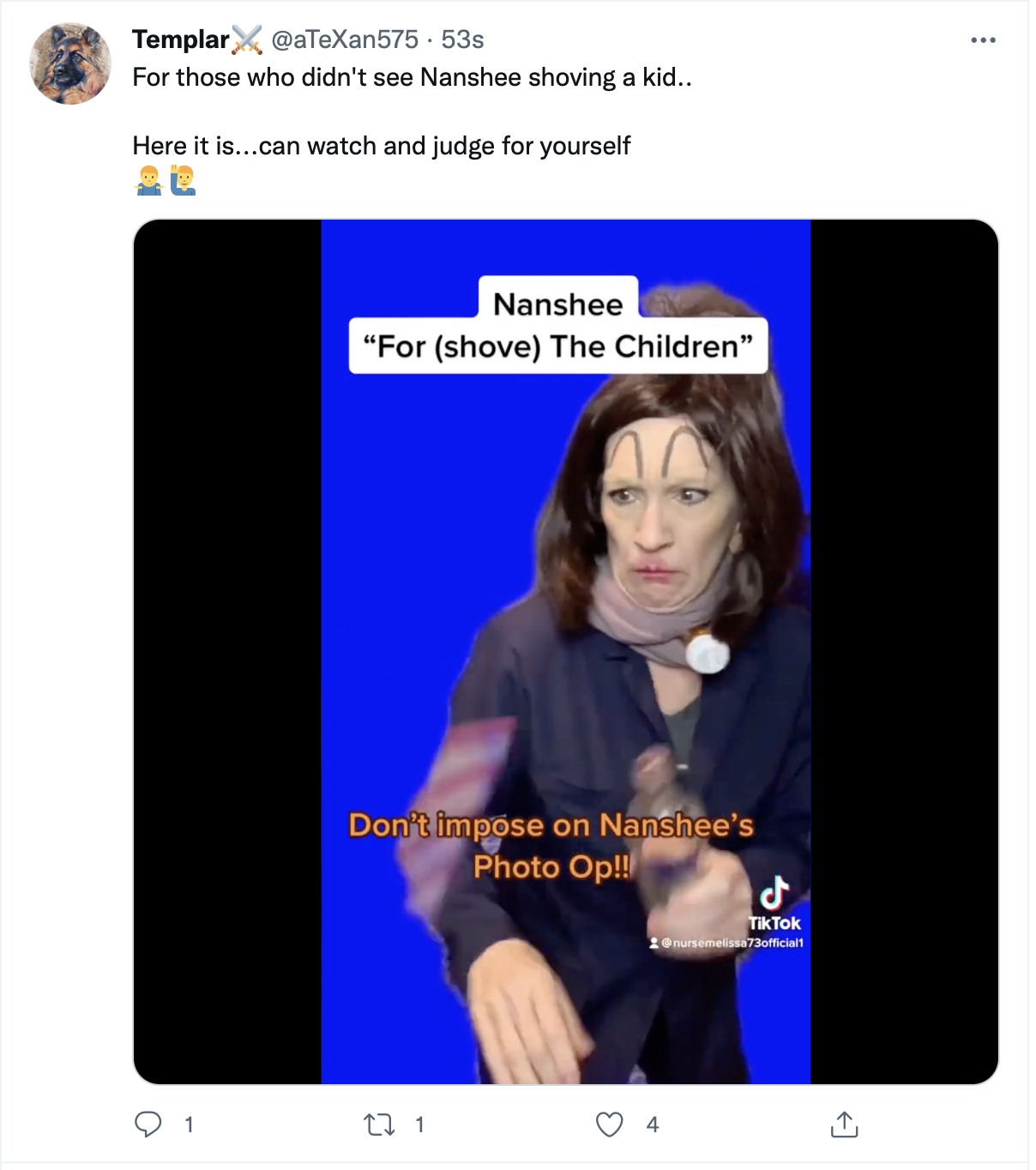Click the @aTeXan575 handle
Viewport: 1036px width, 1170px height.
pyautogui.click(x=345, y=39)
